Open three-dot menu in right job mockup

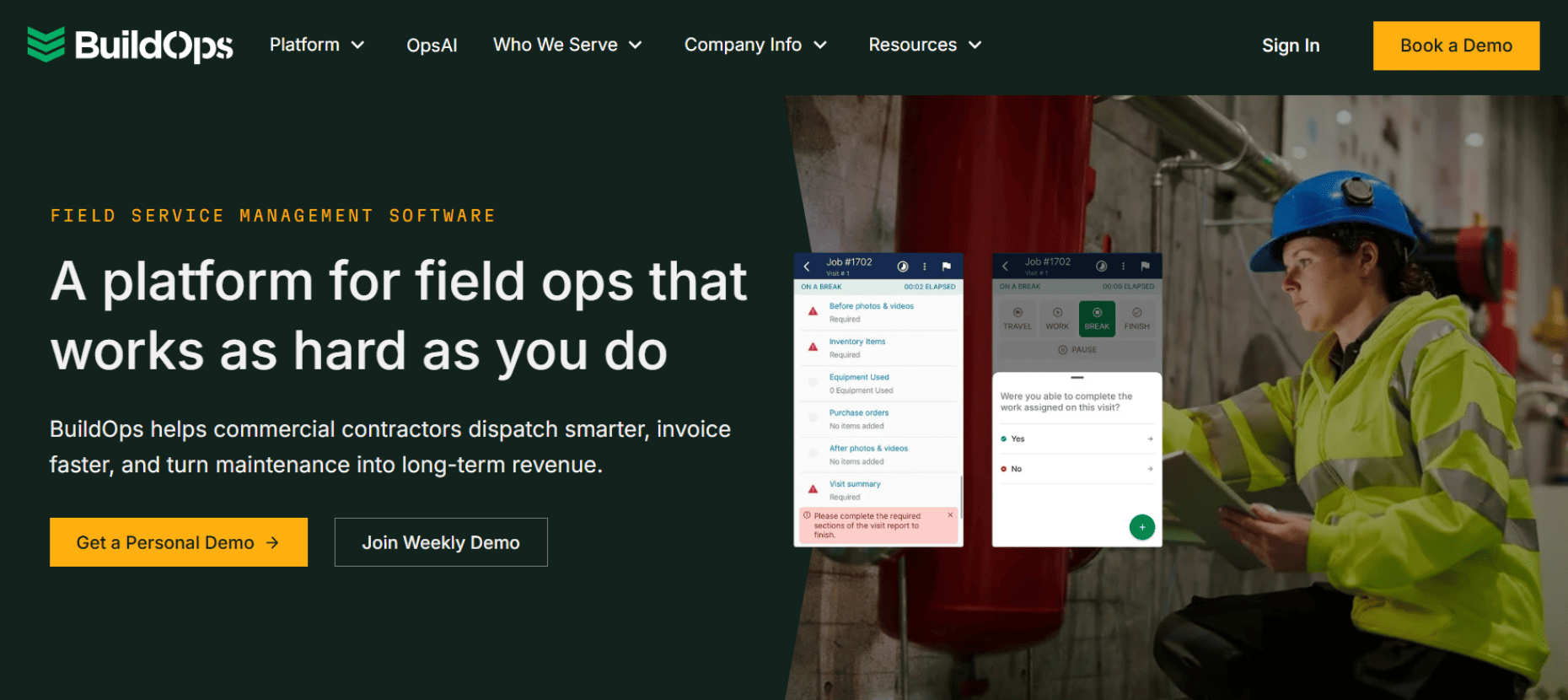(x=1123, y=267)
